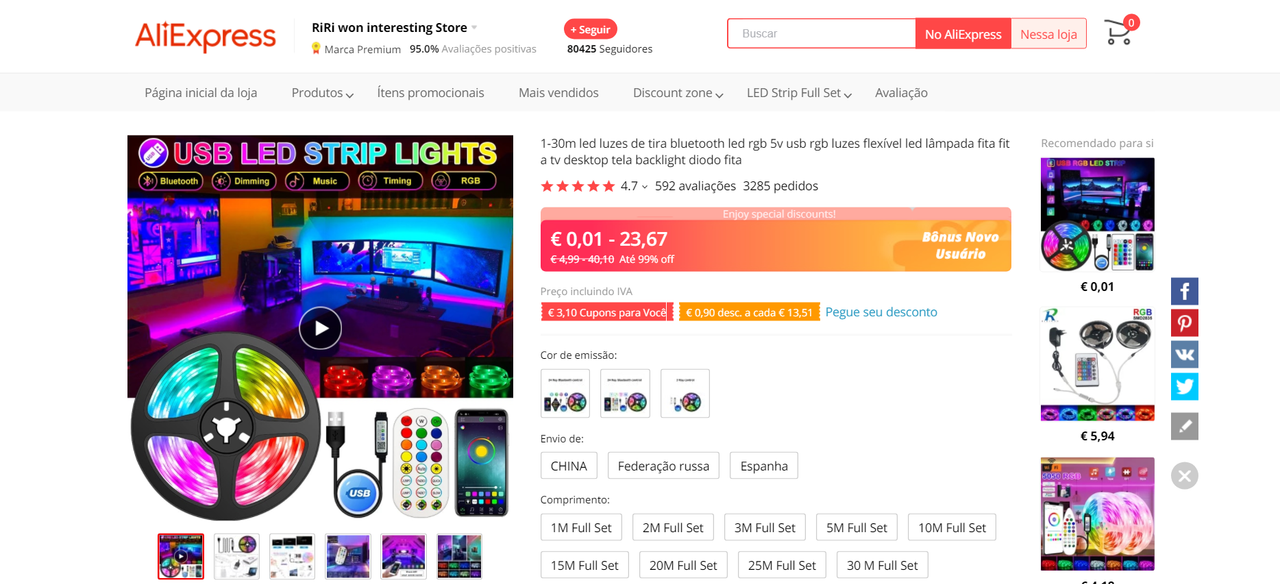Select CHINA shipping origin
This screenshot has height=584, width=1280.
569,466
